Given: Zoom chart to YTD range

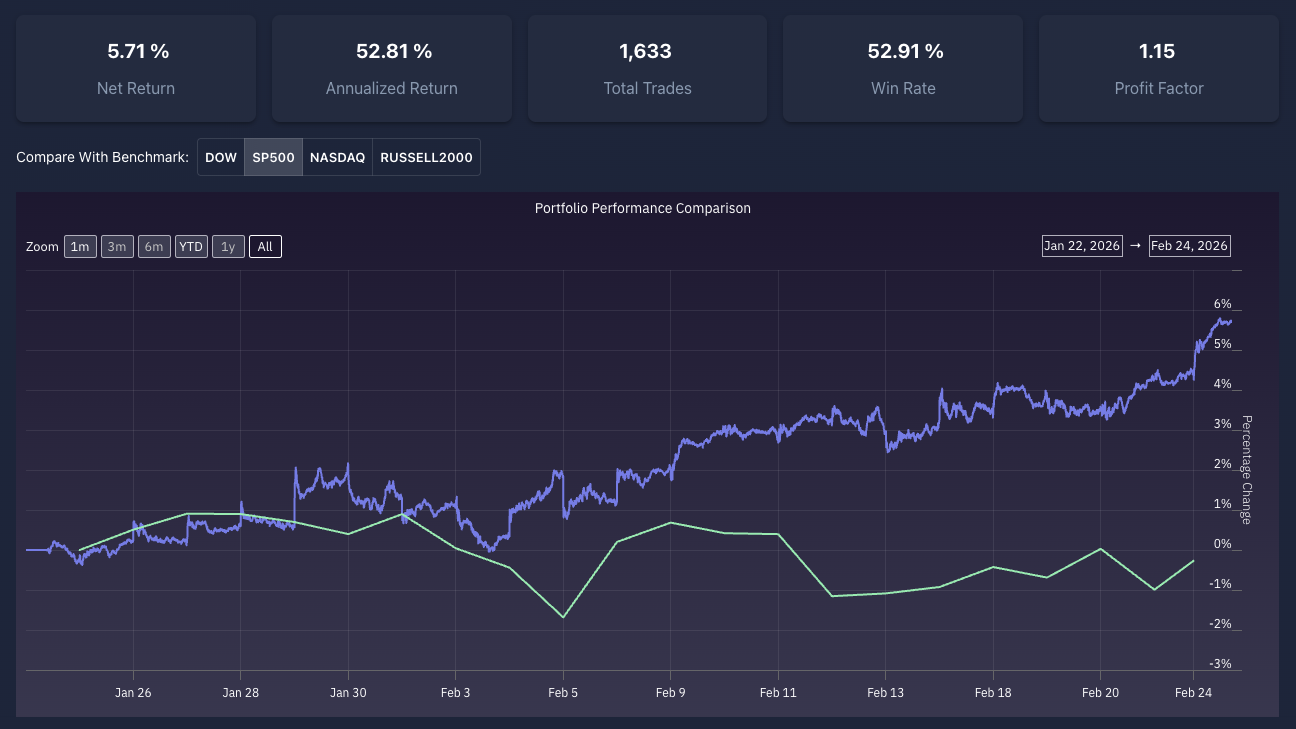Looking at the screenshot, I should [x=191, y=246].
